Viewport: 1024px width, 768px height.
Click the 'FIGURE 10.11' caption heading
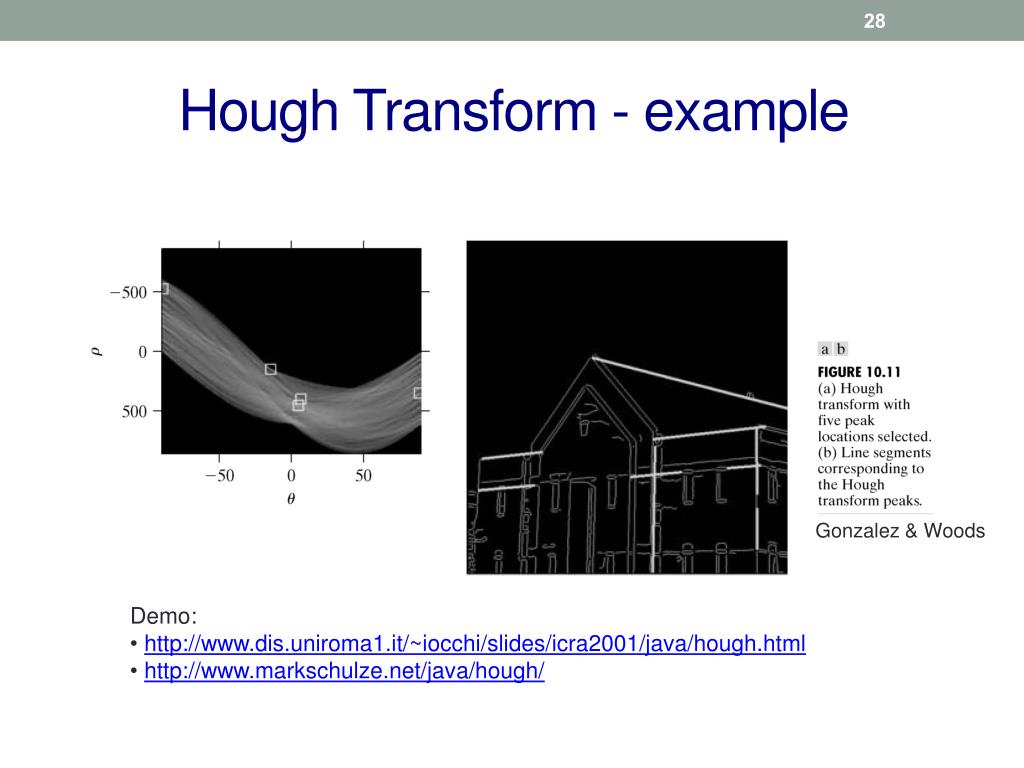(x=859, y=372)
